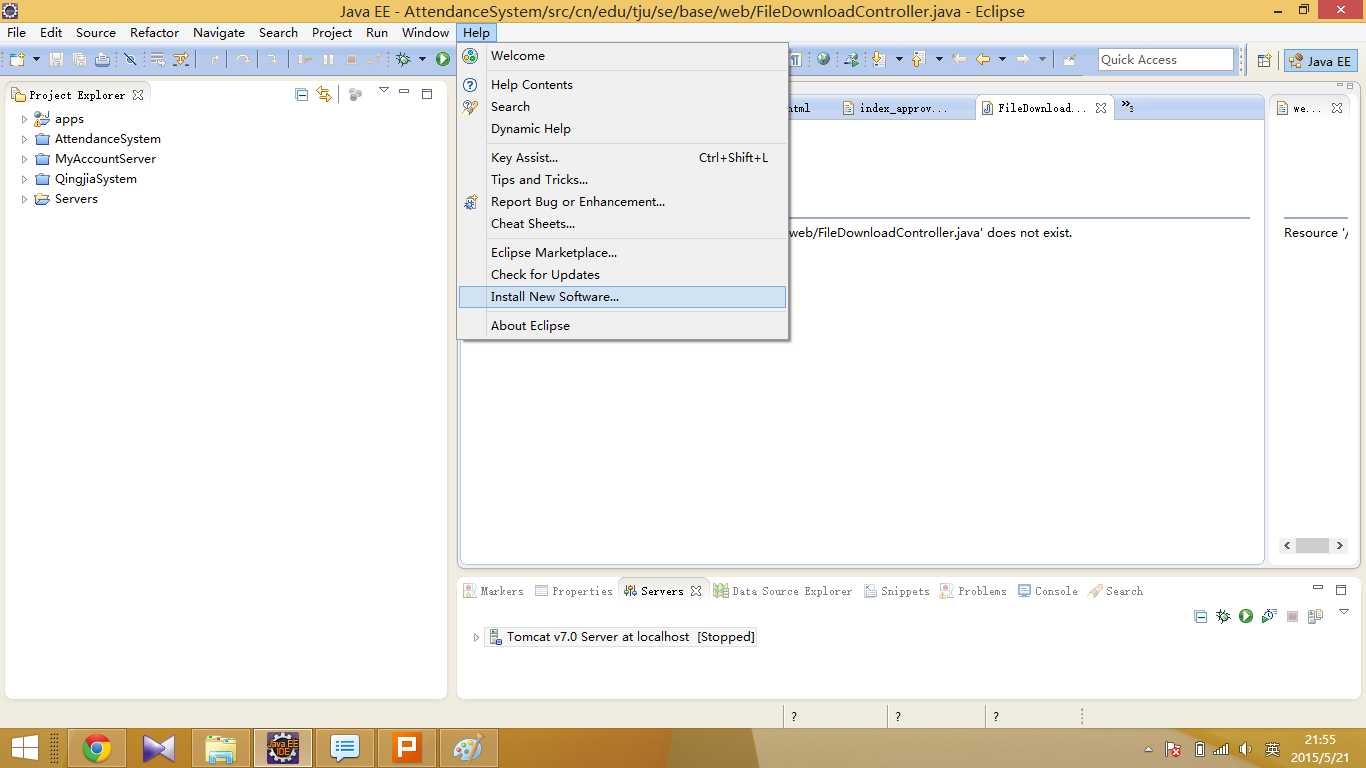Expand the MyAccountServer project
The height and width of the screenshot is (768, 1366).
[25, 159]
